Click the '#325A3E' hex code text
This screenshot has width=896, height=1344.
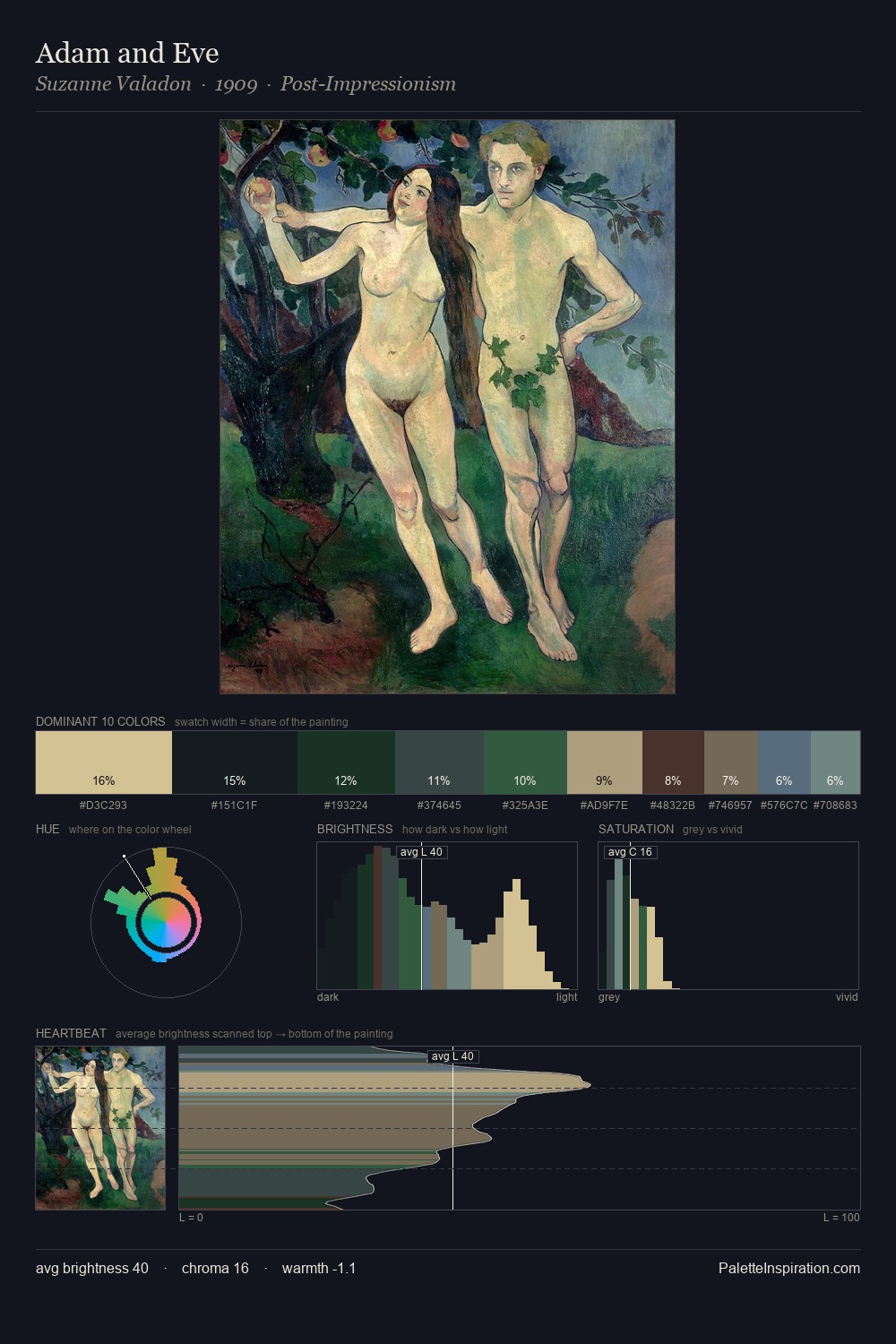[x=525, y=806]
